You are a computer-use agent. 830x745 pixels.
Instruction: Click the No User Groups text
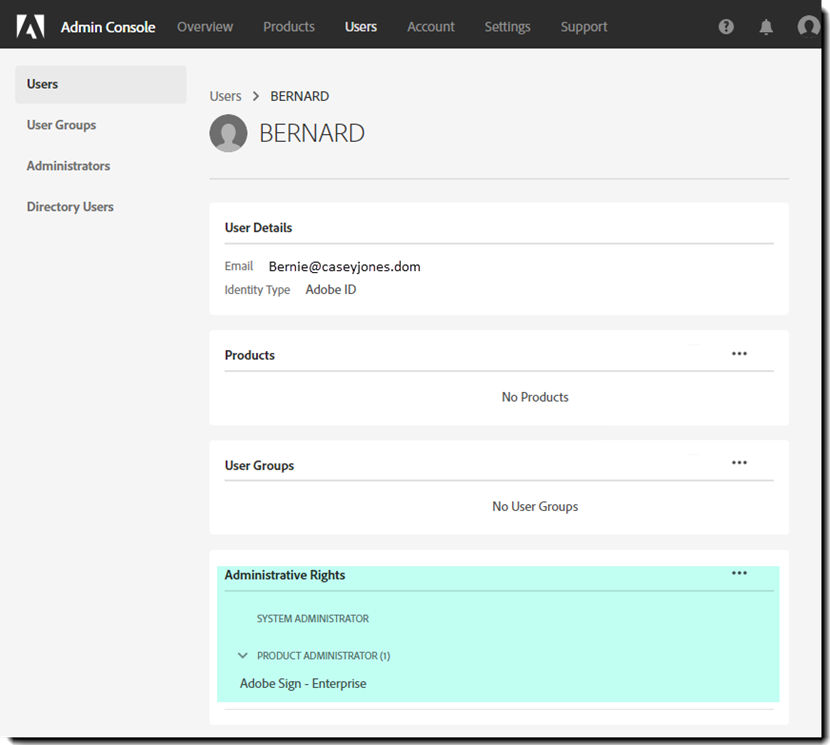click(x=535, y=507)
